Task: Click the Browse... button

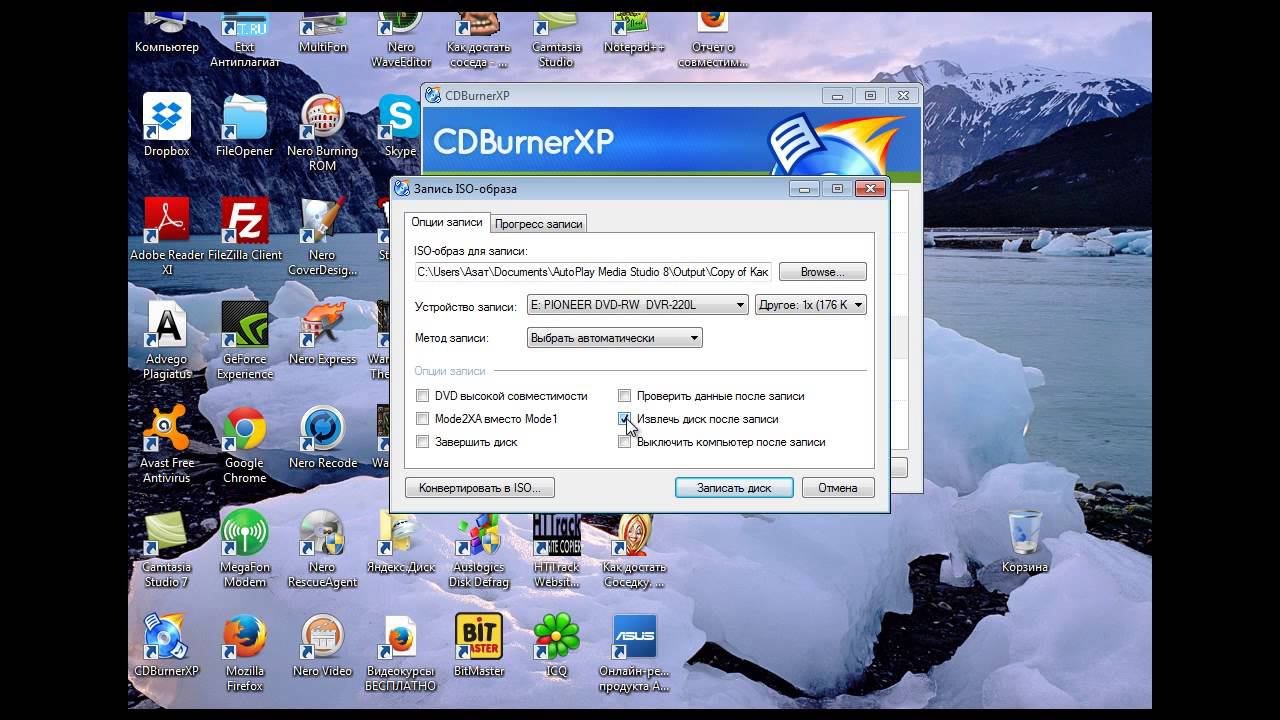Action: point(822,272)
